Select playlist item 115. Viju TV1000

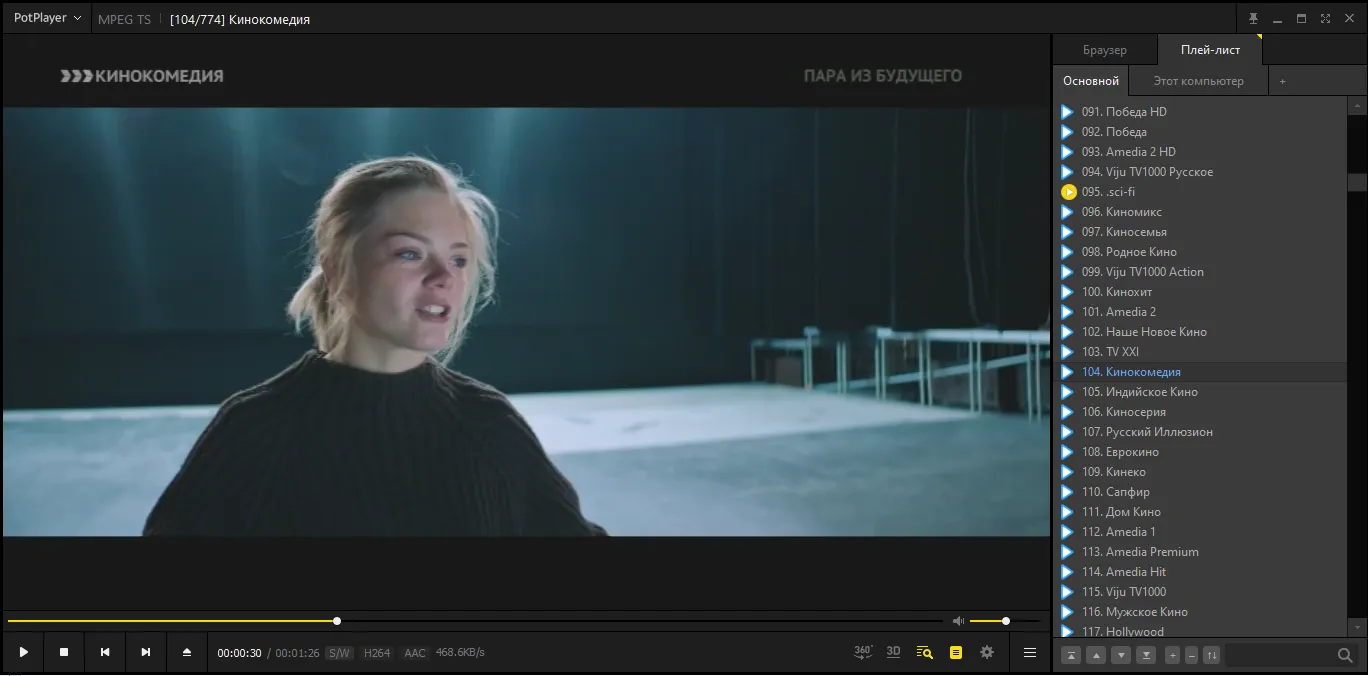1201,592
